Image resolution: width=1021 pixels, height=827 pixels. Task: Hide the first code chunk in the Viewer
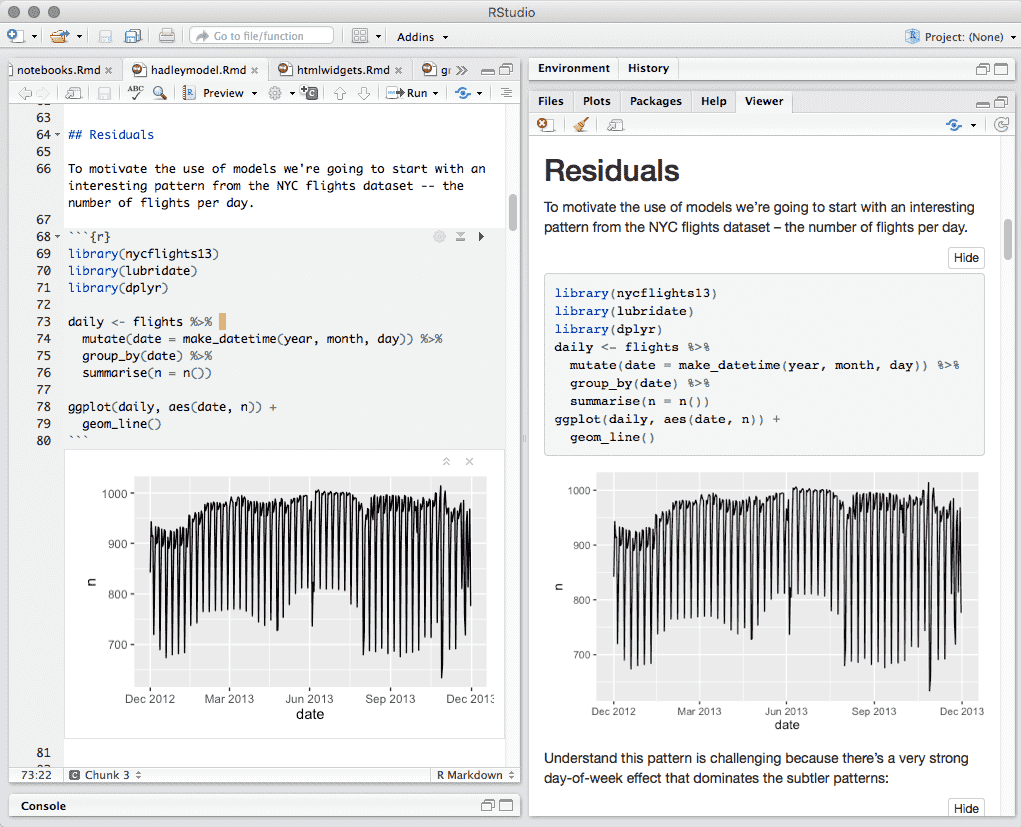coord(964,257)
